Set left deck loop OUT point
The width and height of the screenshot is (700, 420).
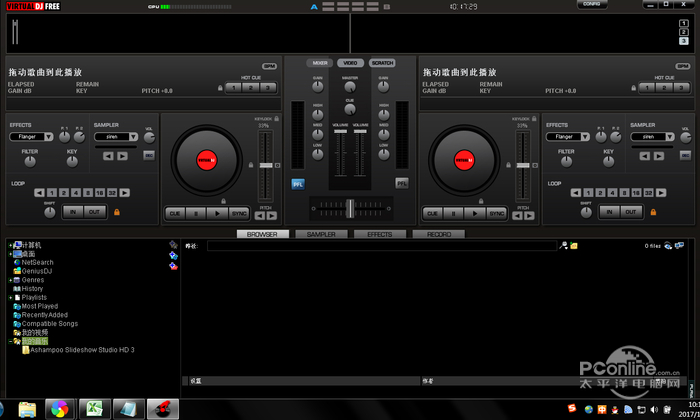click(x=94, y=212)
